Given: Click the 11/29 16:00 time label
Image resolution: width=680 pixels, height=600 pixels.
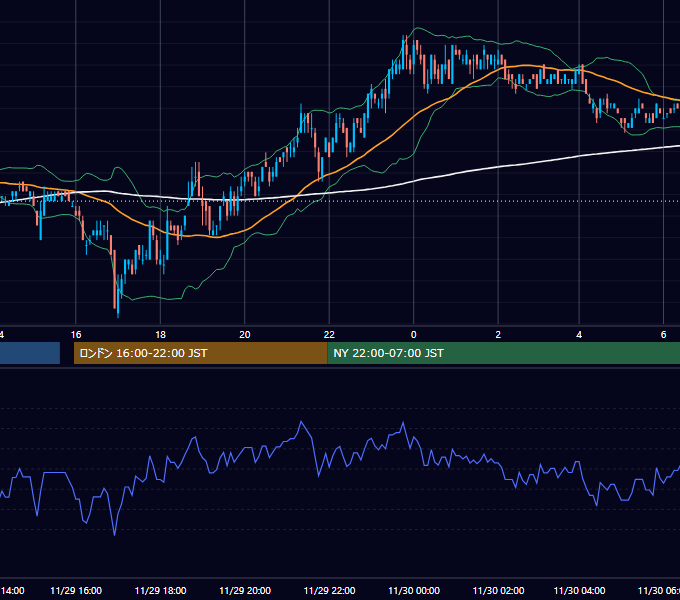Looking at the screenshot, I should (76, 590).
